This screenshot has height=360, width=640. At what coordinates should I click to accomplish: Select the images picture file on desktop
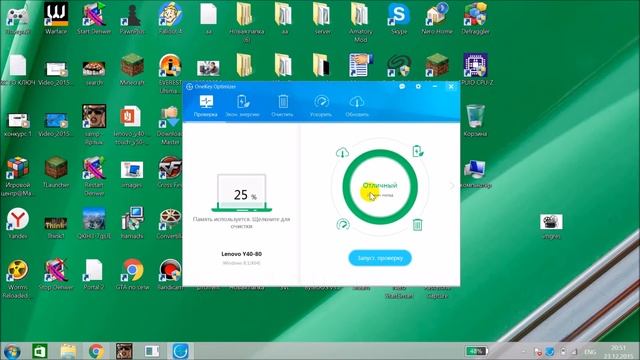(132, 172)
